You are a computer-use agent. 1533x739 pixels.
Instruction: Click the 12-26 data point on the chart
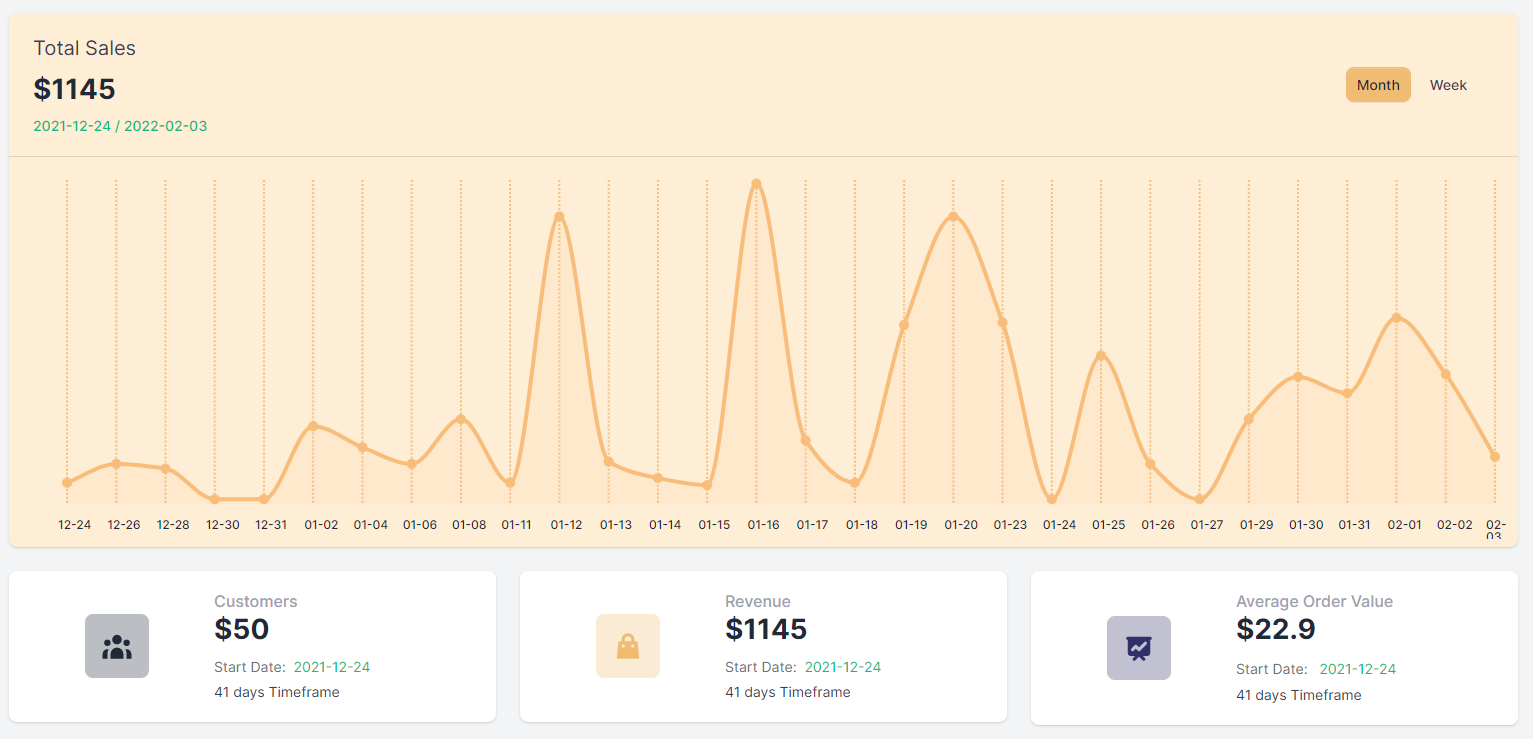click(116, 464)
